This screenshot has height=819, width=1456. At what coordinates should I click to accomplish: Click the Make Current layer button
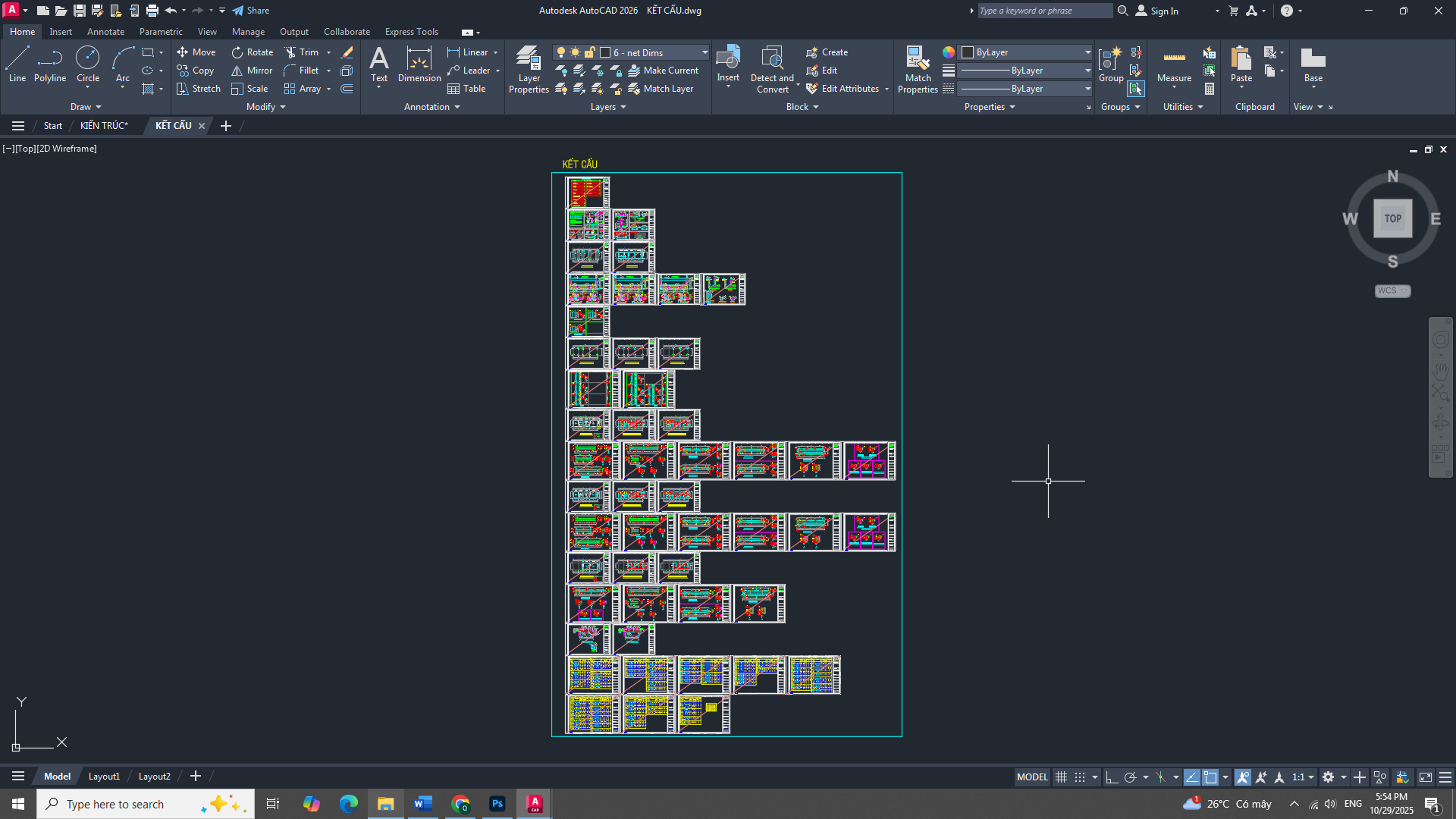(664, 71)
